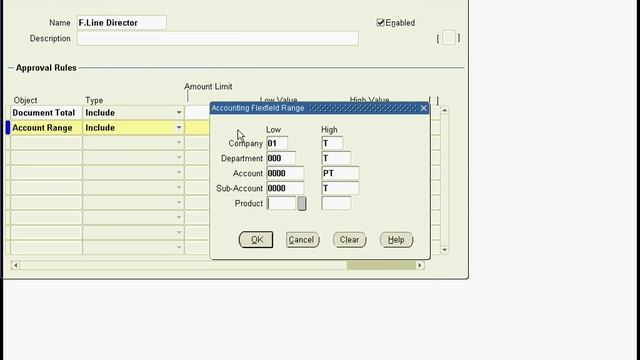
Task: Select the Account Range object cell
Action: 46,128
